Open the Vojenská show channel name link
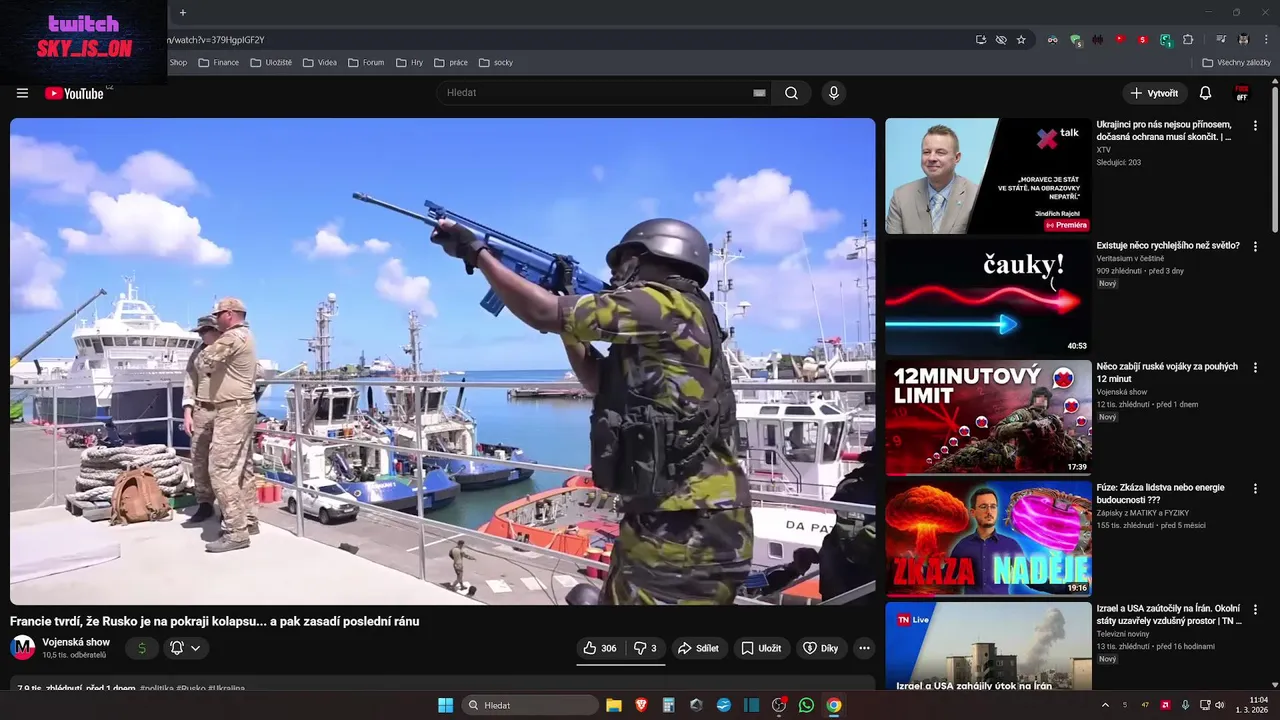Image resolution: width=1280 pixels, height=720 pixels. (76, 642)
